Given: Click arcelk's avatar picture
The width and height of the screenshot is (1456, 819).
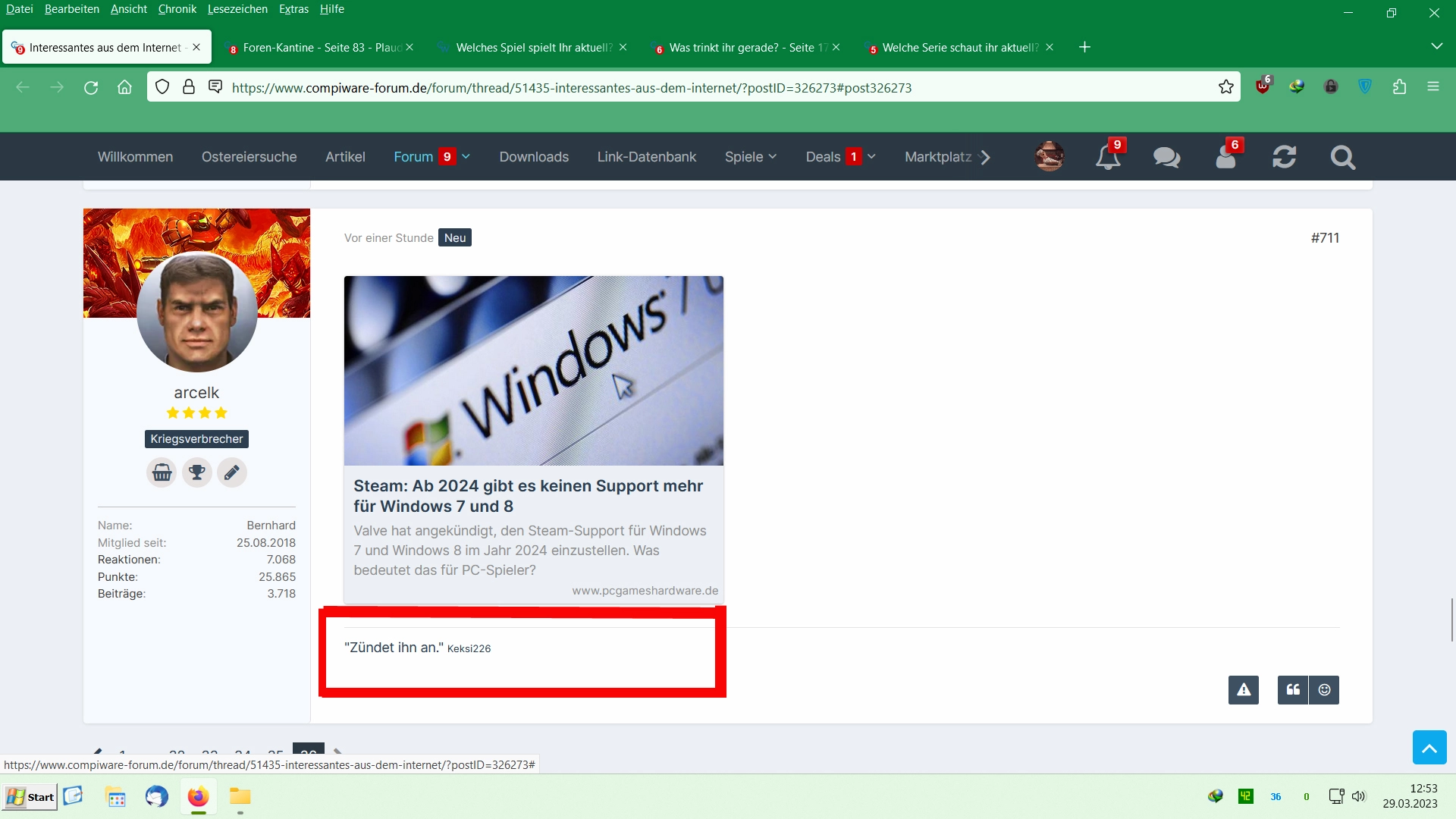Looking at the screenshot, I should [196, 312].
